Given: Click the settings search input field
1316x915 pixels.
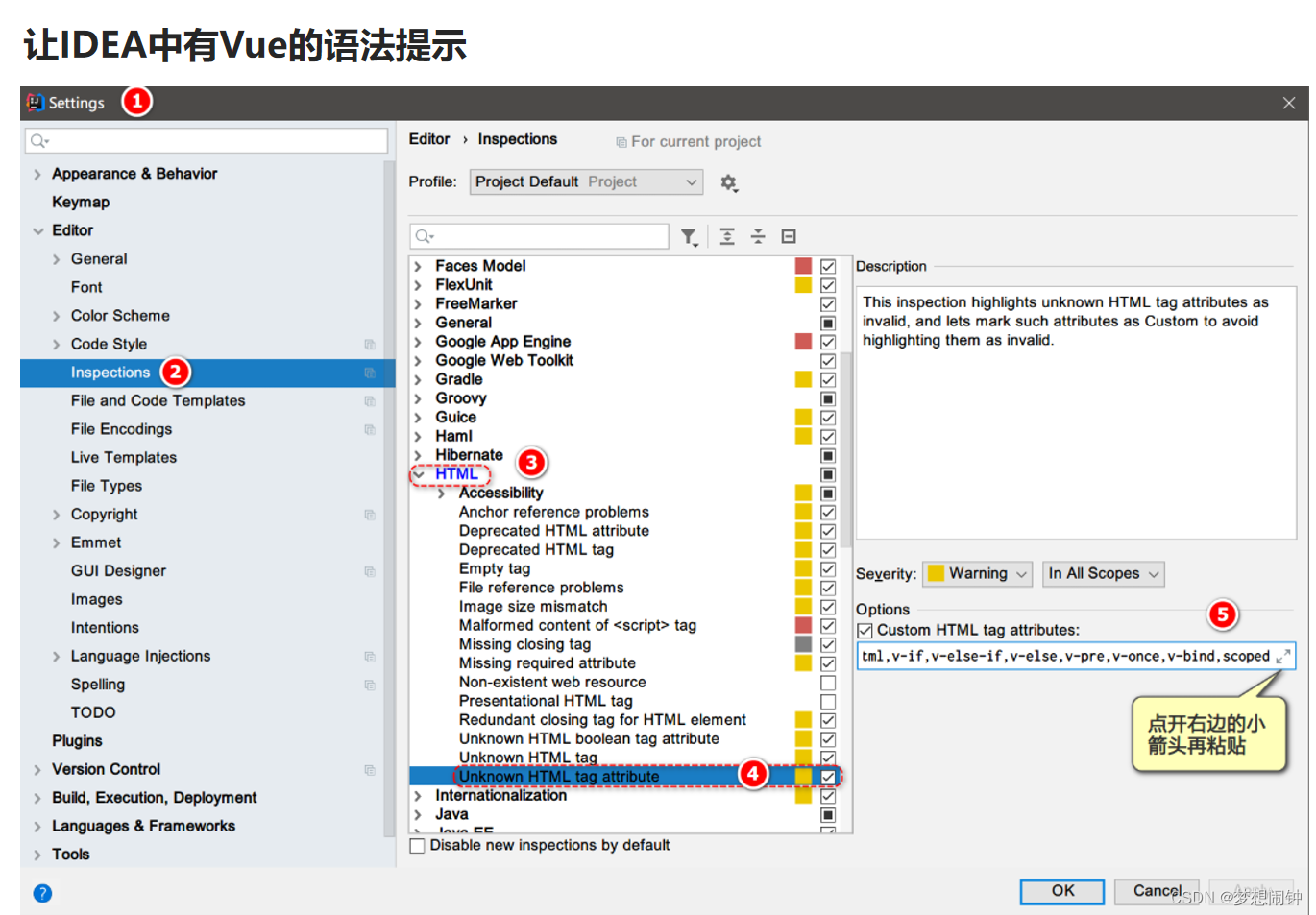Looking at the screenshot, I should click(207, 141).
